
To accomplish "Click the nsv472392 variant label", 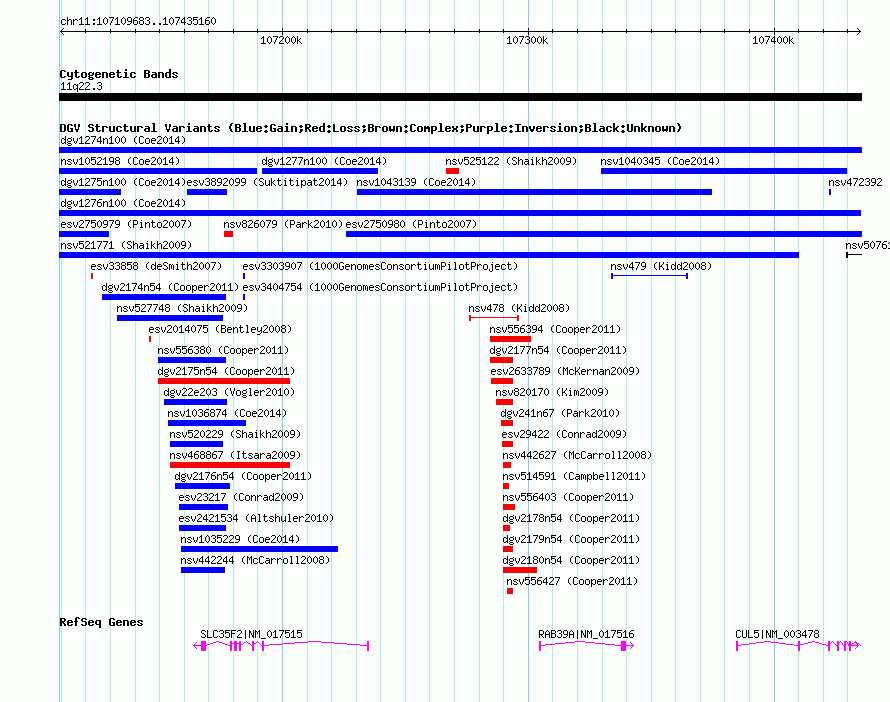I will 855,182.
